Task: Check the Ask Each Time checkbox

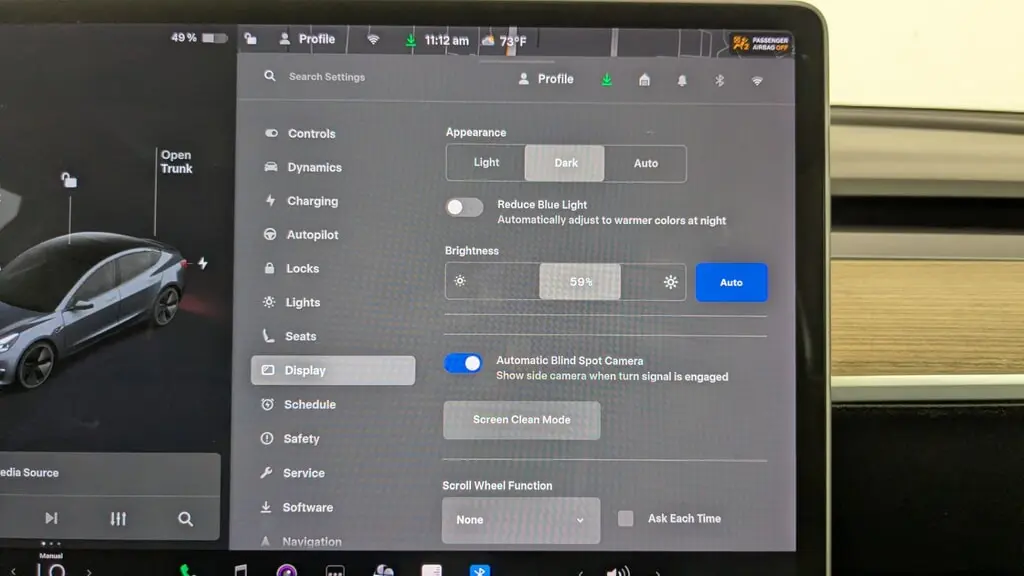Action: [x=626, y=518]
